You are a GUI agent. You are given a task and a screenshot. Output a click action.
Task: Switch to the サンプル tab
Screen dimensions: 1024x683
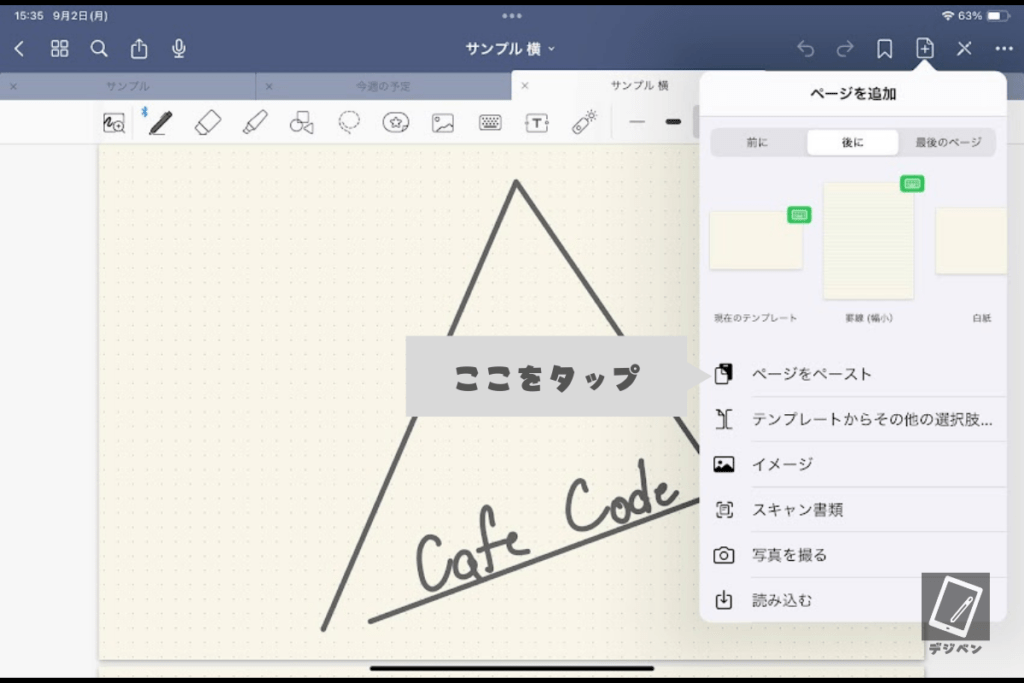pyautogui.click(x=128, y=86)
